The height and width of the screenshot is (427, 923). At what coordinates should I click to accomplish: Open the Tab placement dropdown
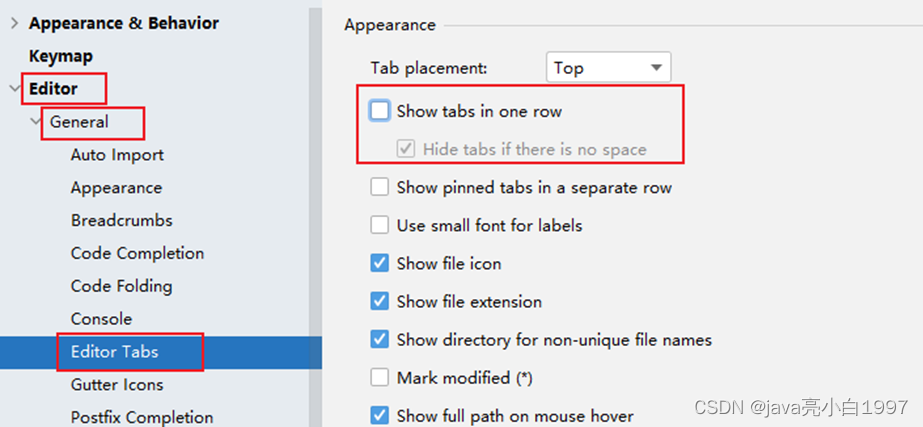pos(608,68)
